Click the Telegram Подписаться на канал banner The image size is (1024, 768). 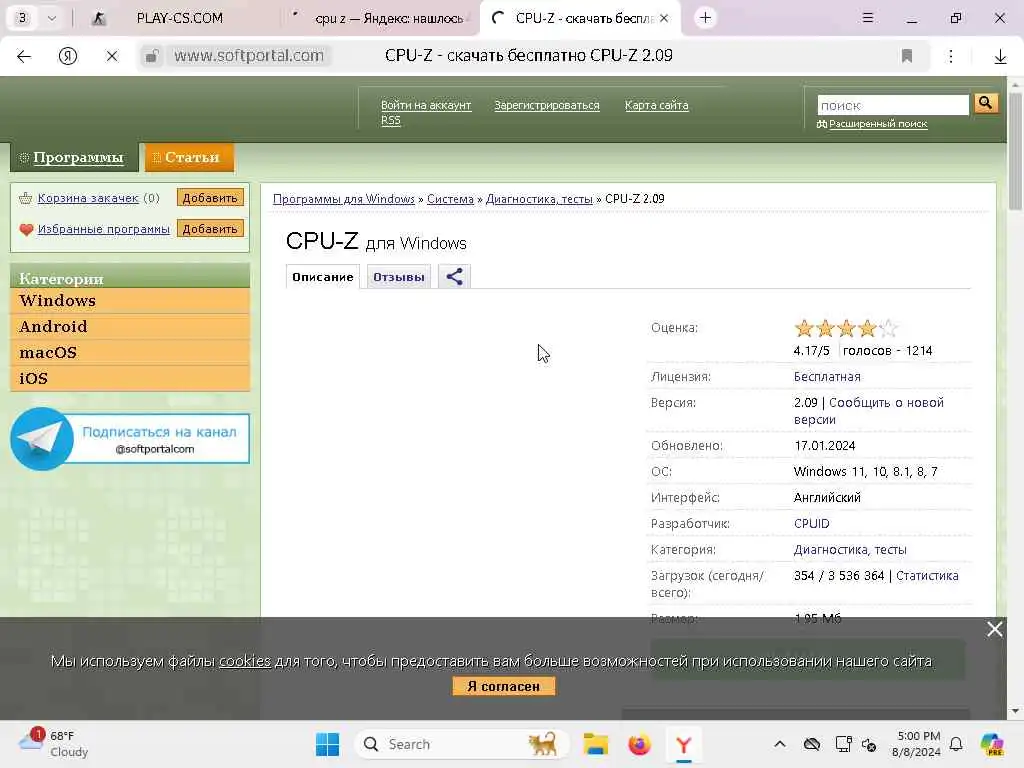coord(130,439)
